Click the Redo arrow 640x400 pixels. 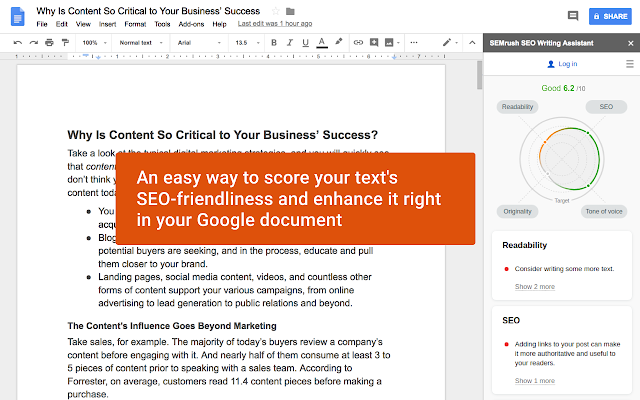[x=33, y=42]
